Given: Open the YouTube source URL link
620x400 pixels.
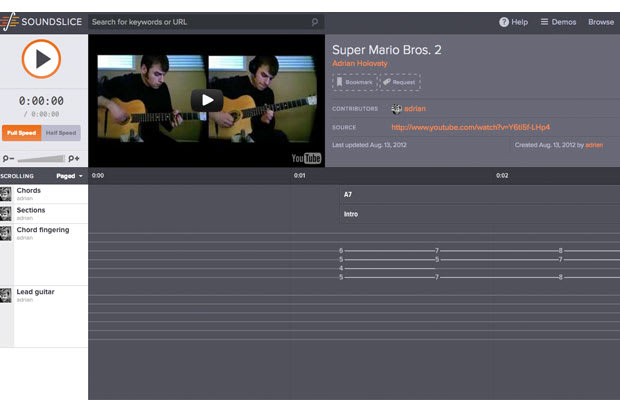Looking at the screenshot, I should click(x=471, y=127).
